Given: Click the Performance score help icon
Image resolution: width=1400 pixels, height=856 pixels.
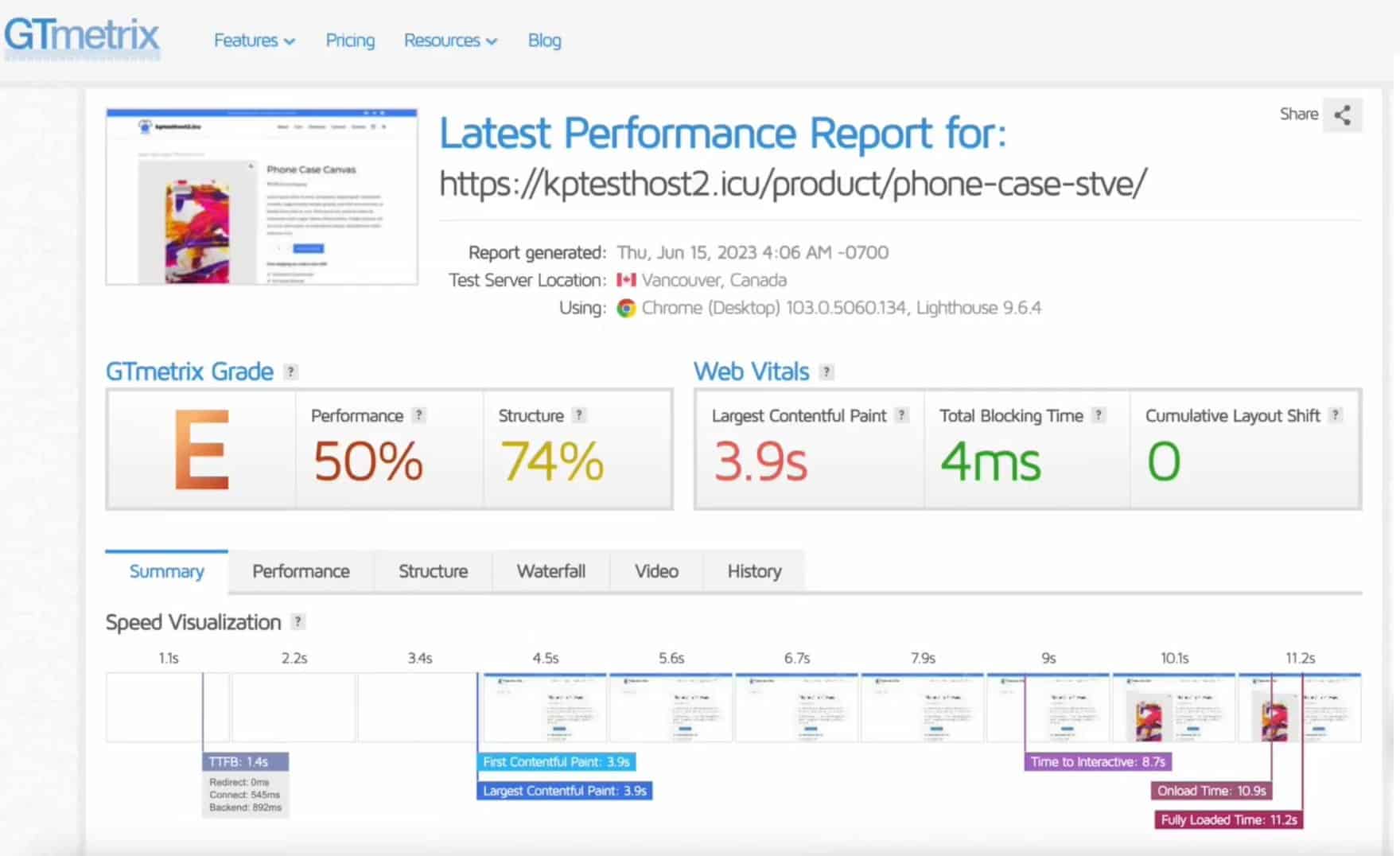Looking at the screenshot, I should coord(419,415).
